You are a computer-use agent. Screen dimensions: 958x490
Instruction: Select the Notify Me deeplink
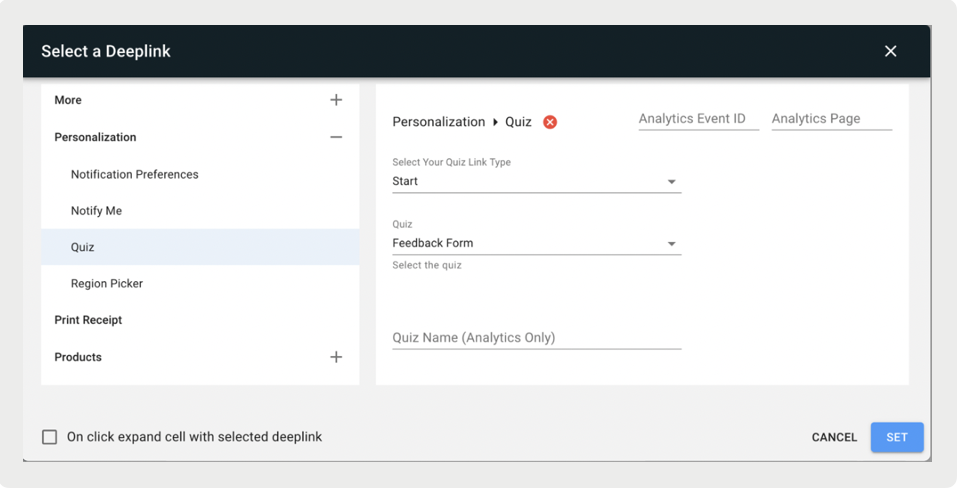click(x=200, y=211)
